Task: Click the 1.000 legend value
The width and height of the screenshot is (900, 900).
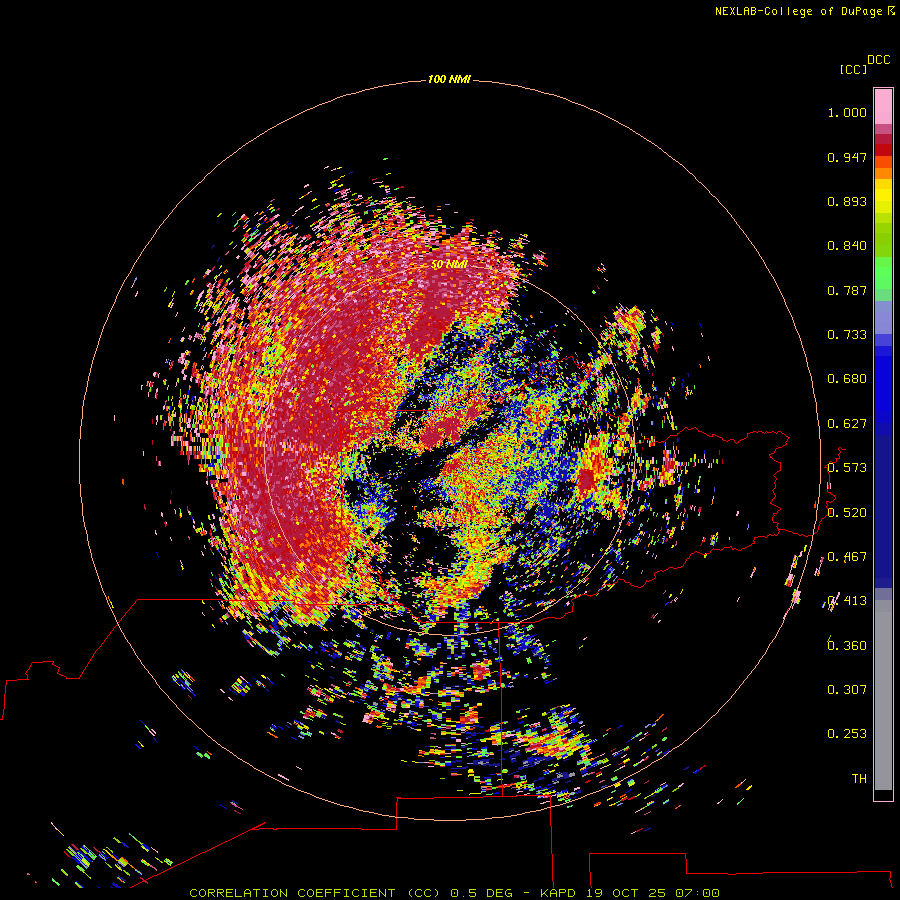Action: click(847, 112)
